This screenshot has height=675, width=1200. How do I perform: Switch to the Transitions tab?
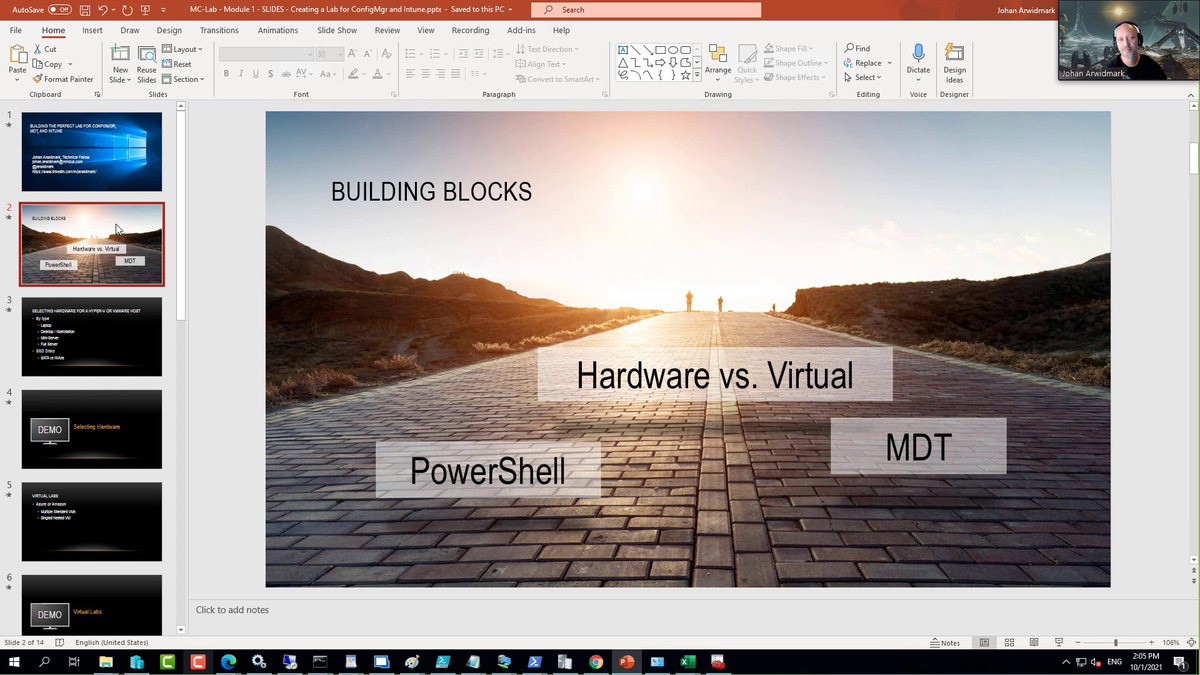tap(219, 30)
